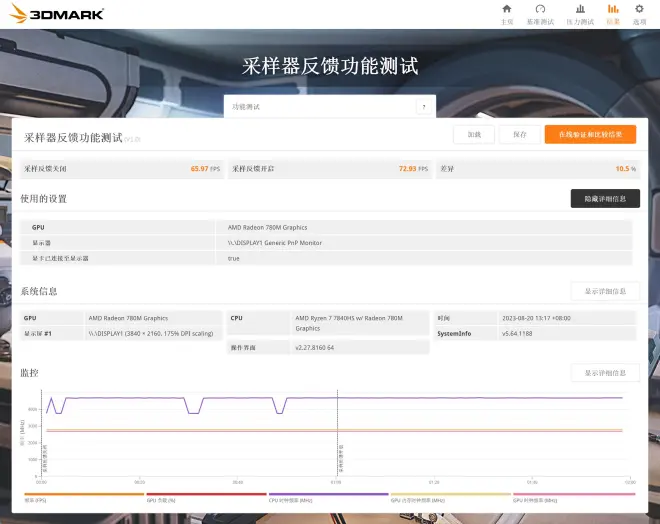The height and width of the screenshot is (524, 660).
Task: Go to the 主页 home icon
Action: pos(506,13)
